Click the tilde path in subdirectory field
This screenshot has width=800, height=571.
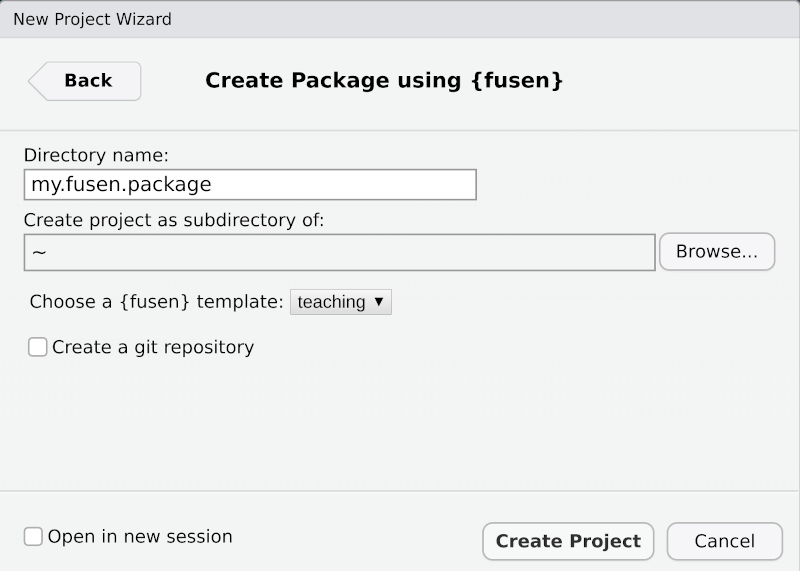coord(39,252)
